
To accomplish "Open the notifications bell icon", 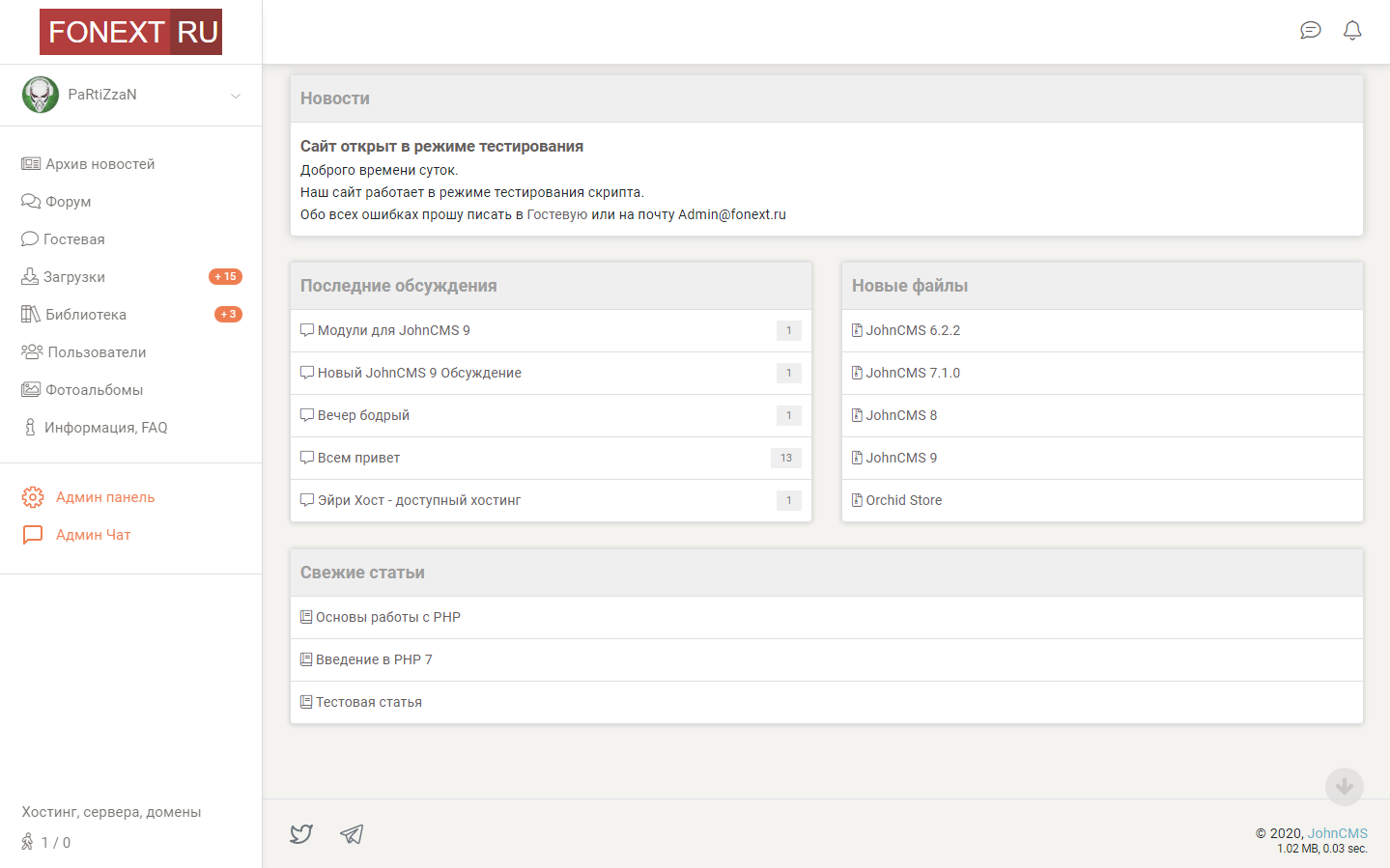I will click(x=1352, y=31).
